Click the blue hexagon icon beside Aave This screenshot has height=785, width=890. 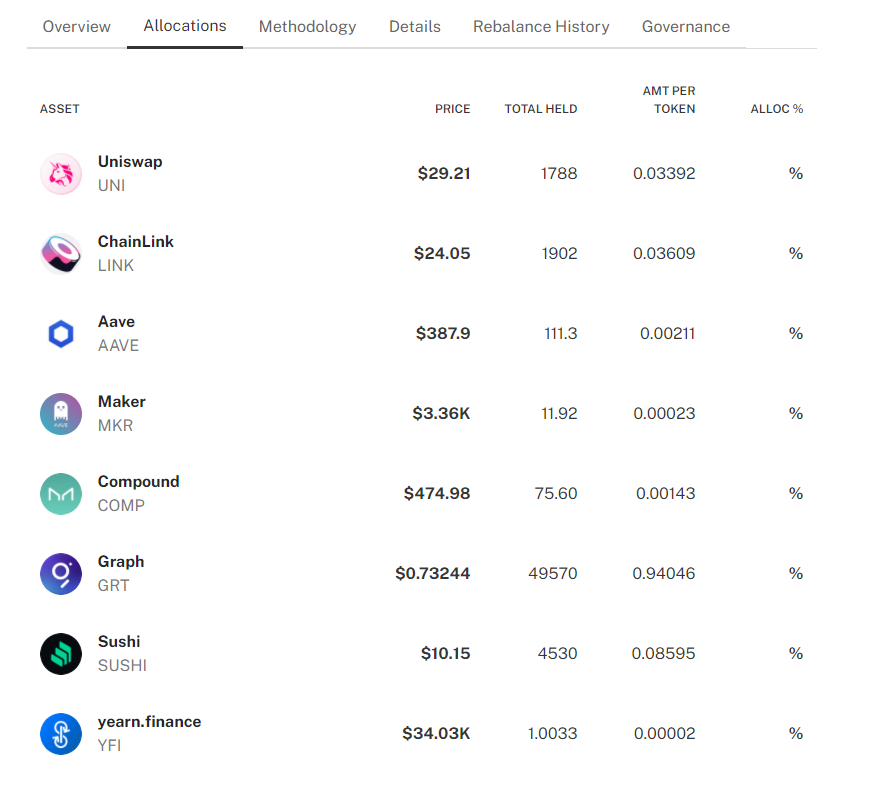(x=61, y=334)
